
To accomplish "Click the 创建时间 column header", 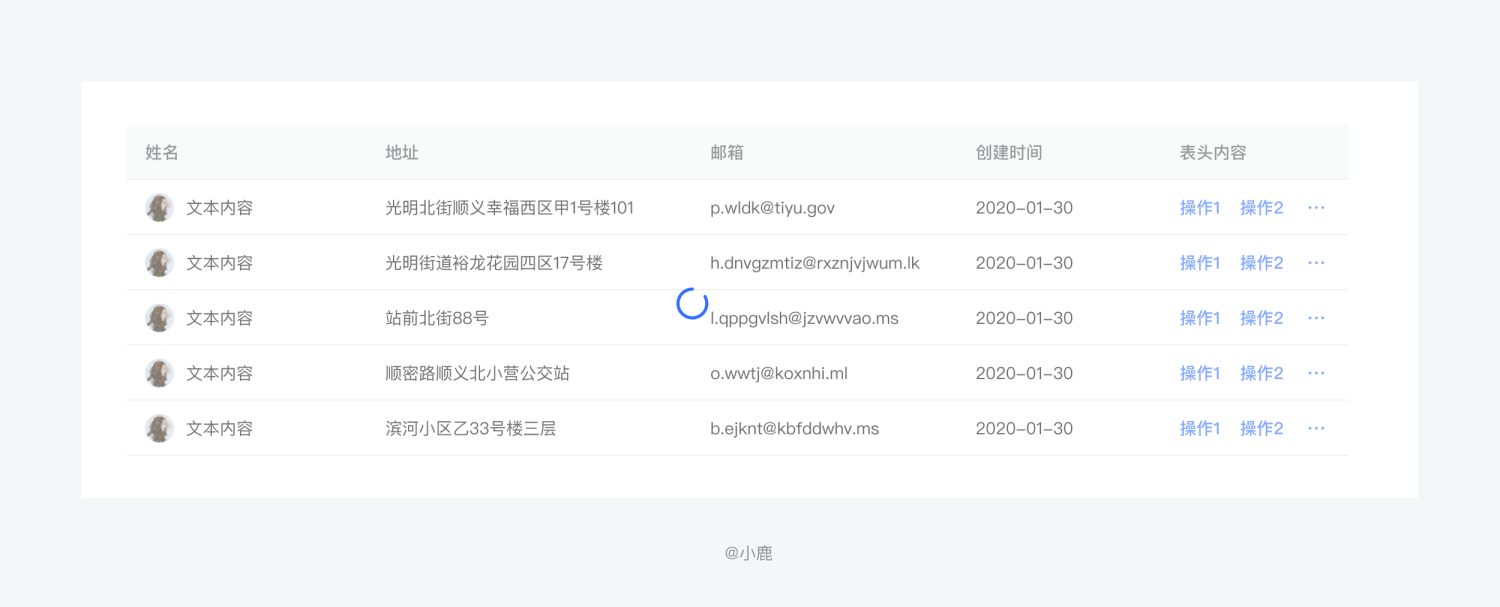I will [1009, 153].
